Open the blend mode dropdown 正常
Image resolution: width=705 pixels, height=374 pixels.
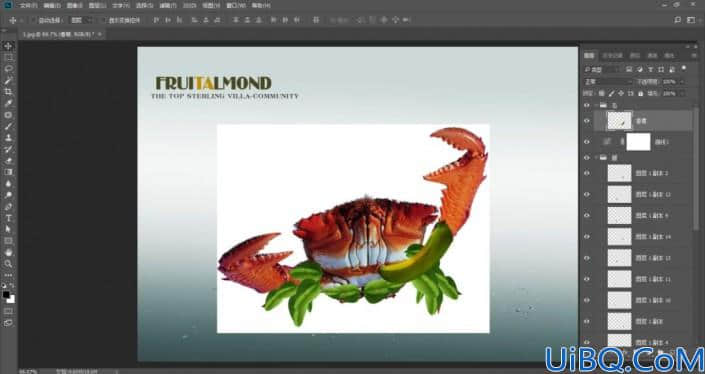coord(609,82)
